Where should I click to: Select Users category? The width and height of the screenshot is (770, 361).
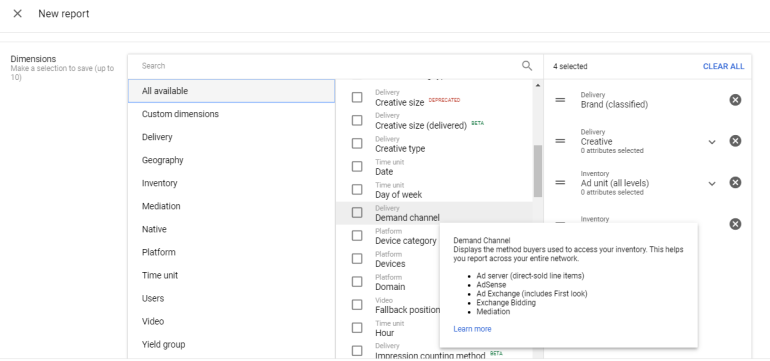(x=231, y=299)
